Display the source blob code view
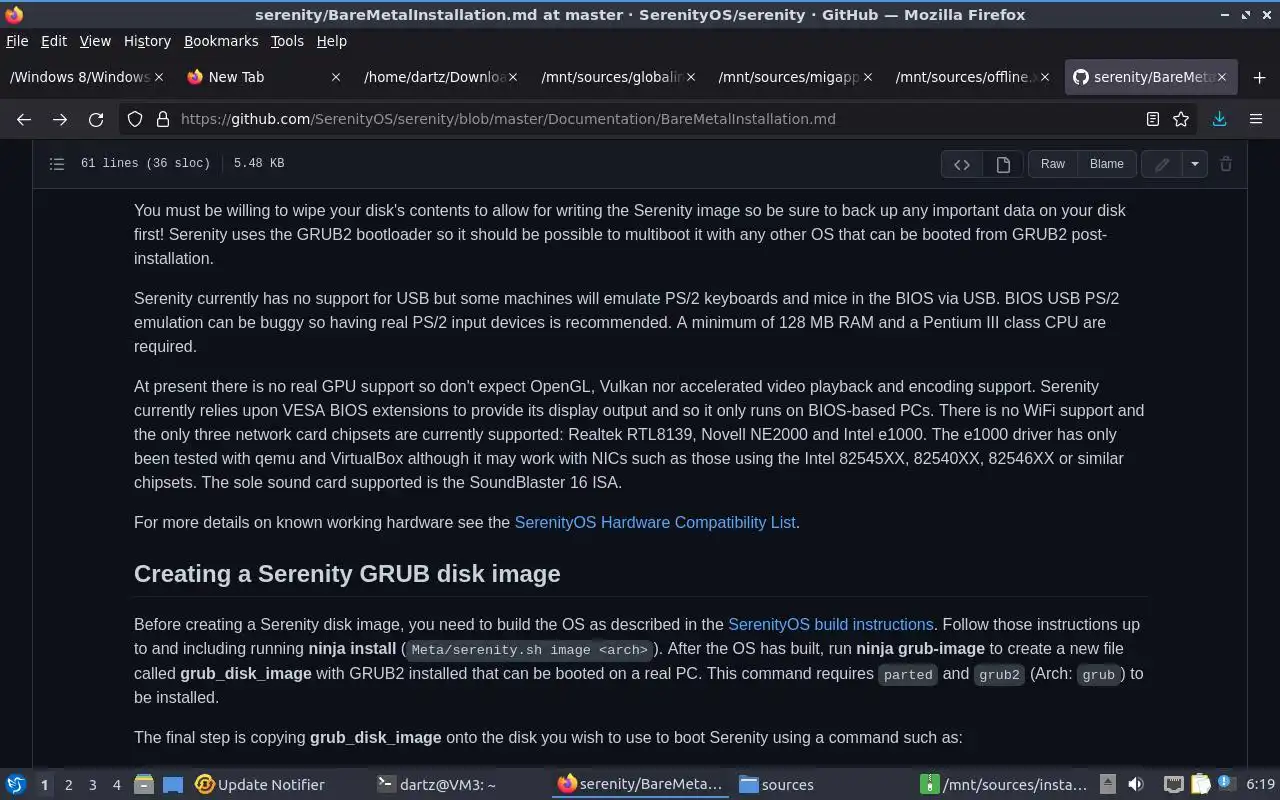Viewport: 1280px width, 800px height. point(962,164)
